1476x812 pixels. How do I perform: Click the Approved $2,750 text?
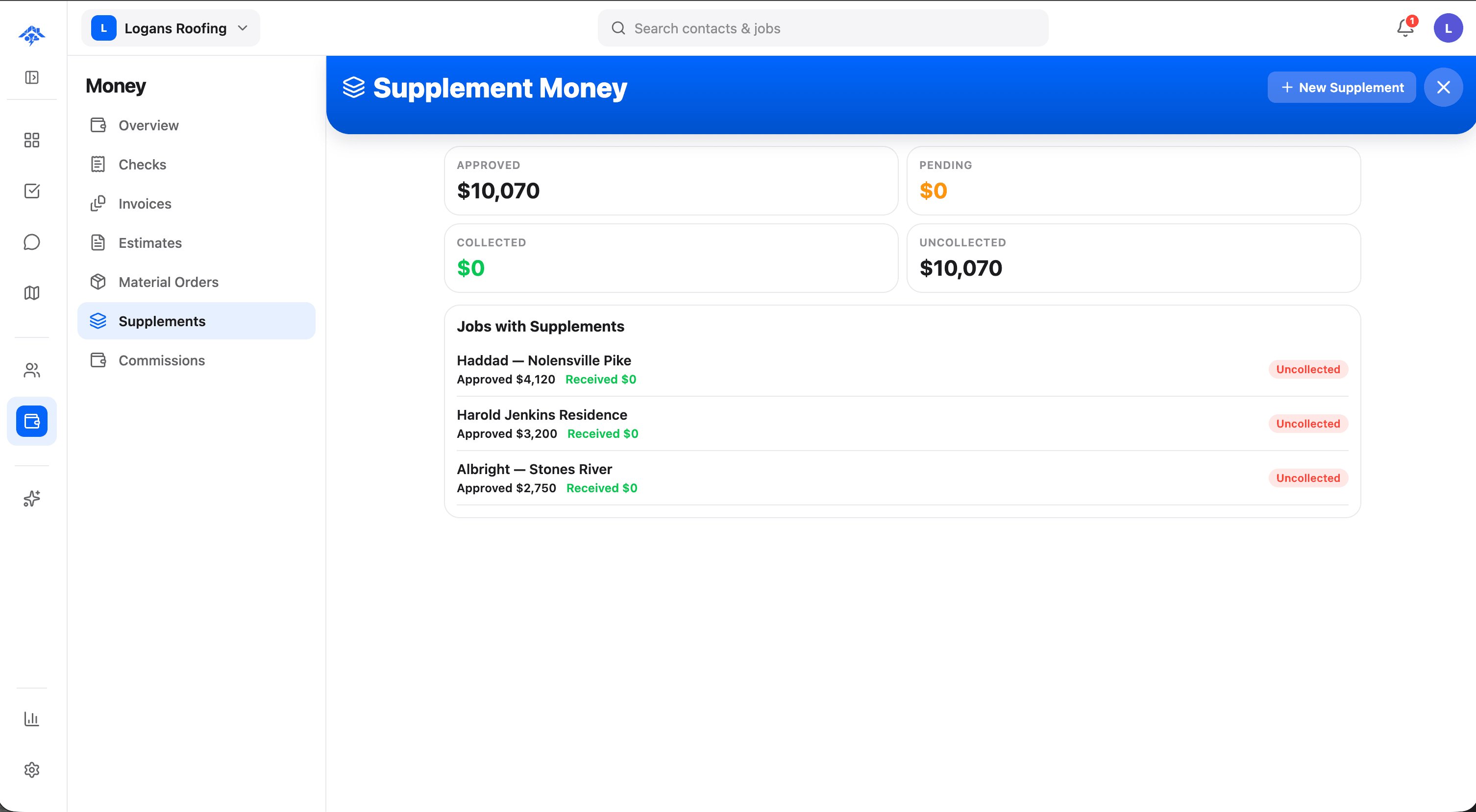pyautogui.click(x=507, y=488)
